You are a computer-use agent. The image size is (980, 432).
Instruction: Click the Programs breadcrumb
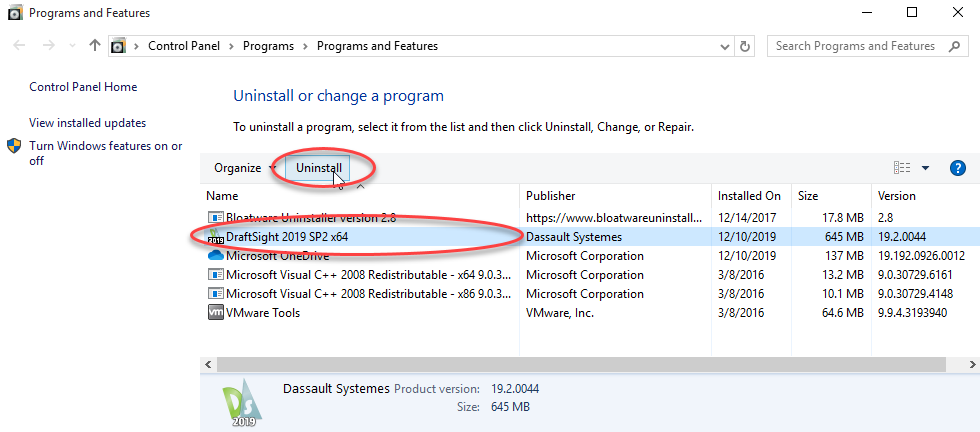[x=268, y=46]
